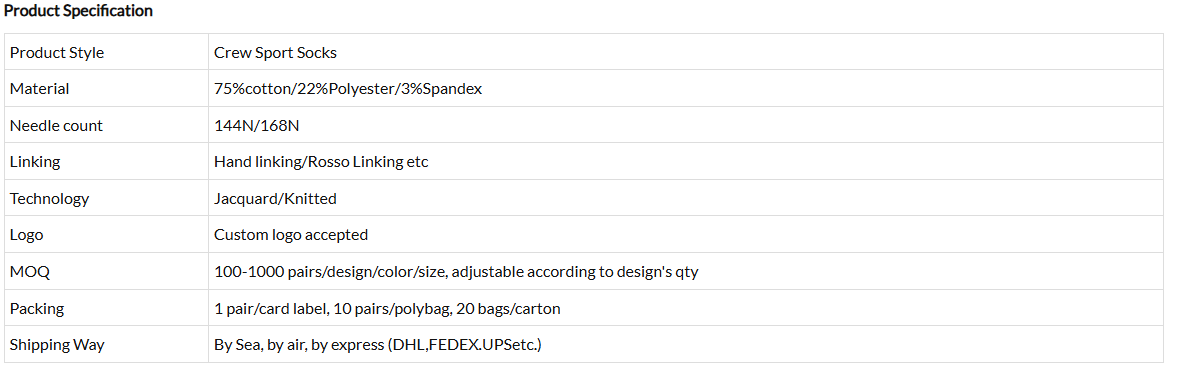
Task: Select the MOQ label cell
Action: click(106, 271)
